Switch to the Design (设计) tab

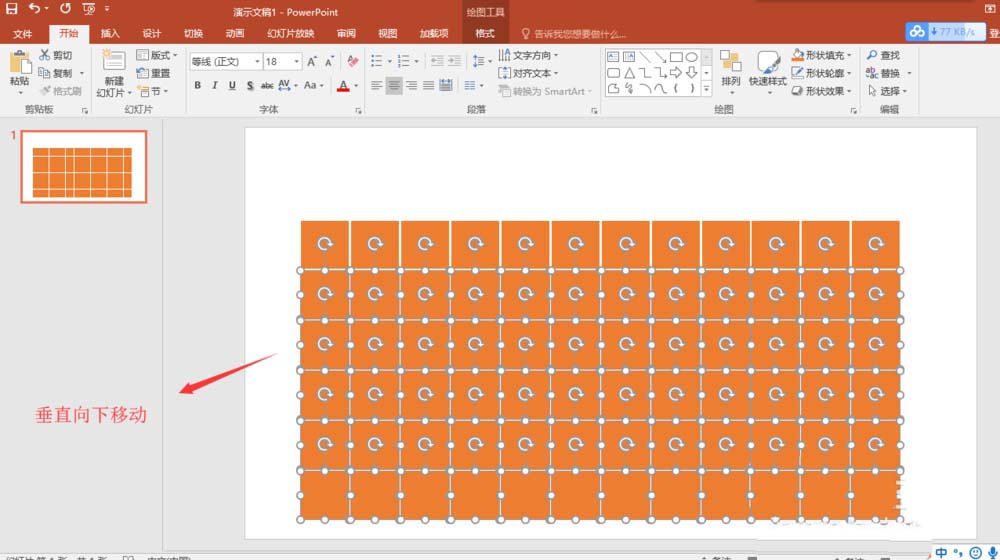pyautogui.click(x=152, y=34)
